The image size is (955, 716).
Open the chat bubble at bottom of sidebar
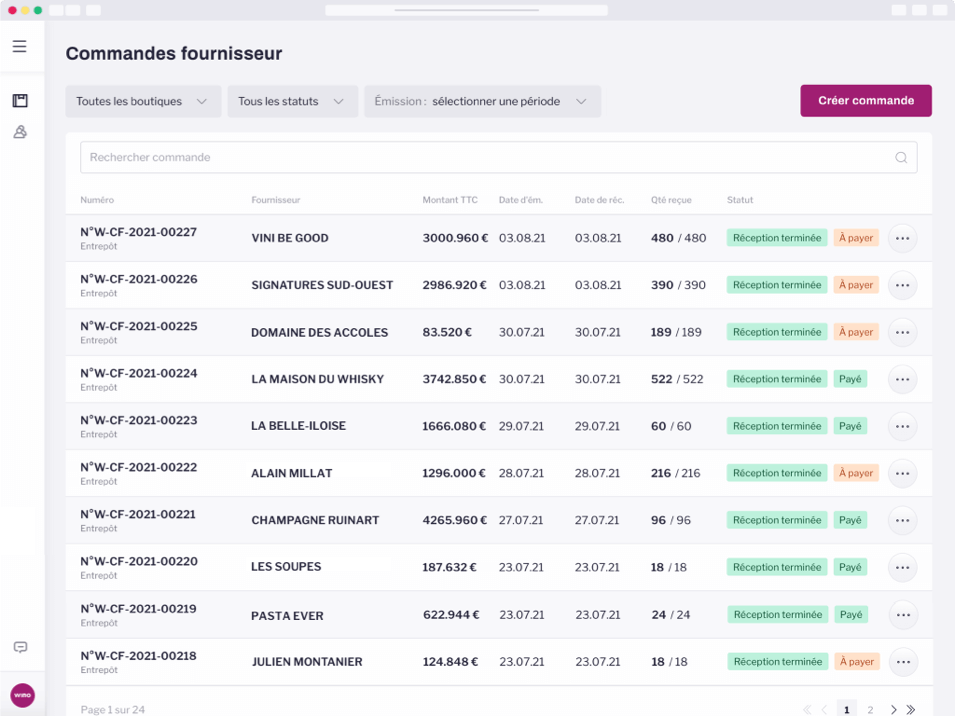point(21,648)
